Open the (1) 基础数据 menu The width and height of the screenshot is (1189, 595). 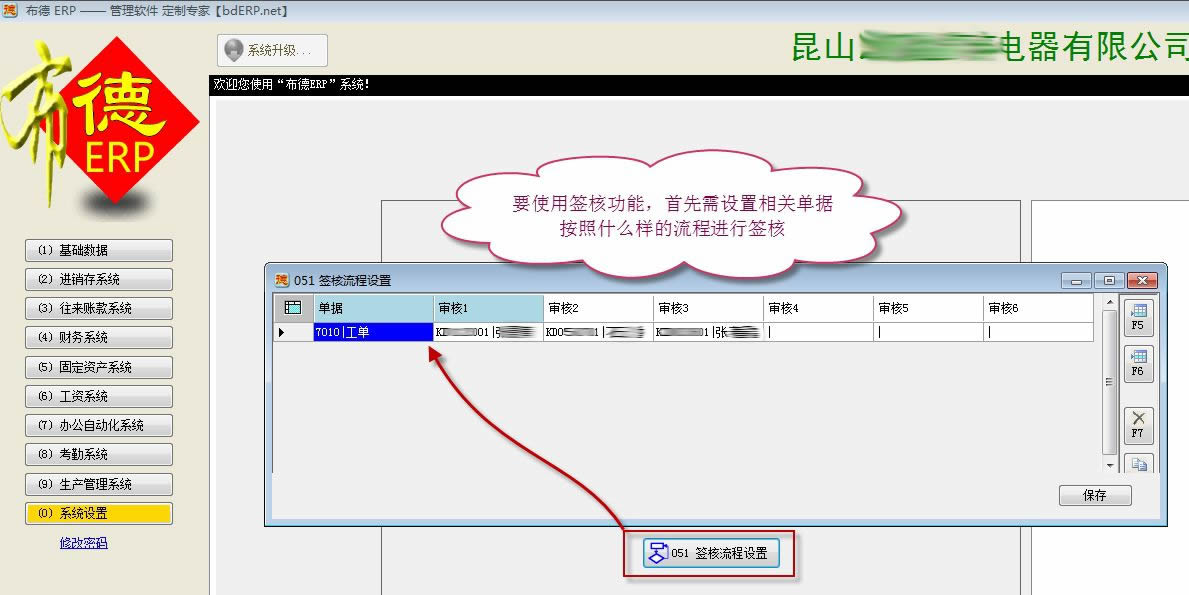click(x=99, y=250)
